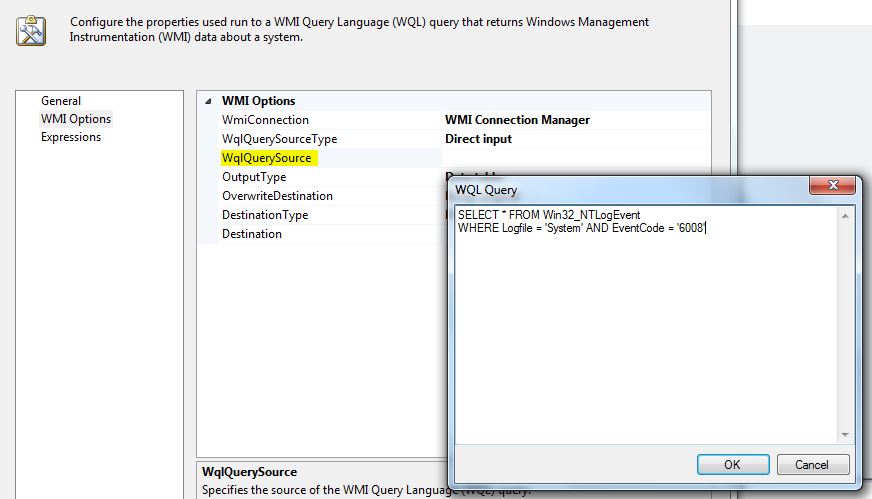This screenshot has width=872, height=499.
Task: Click the WMI task editor clipboard icon
Action: (31, 31)
